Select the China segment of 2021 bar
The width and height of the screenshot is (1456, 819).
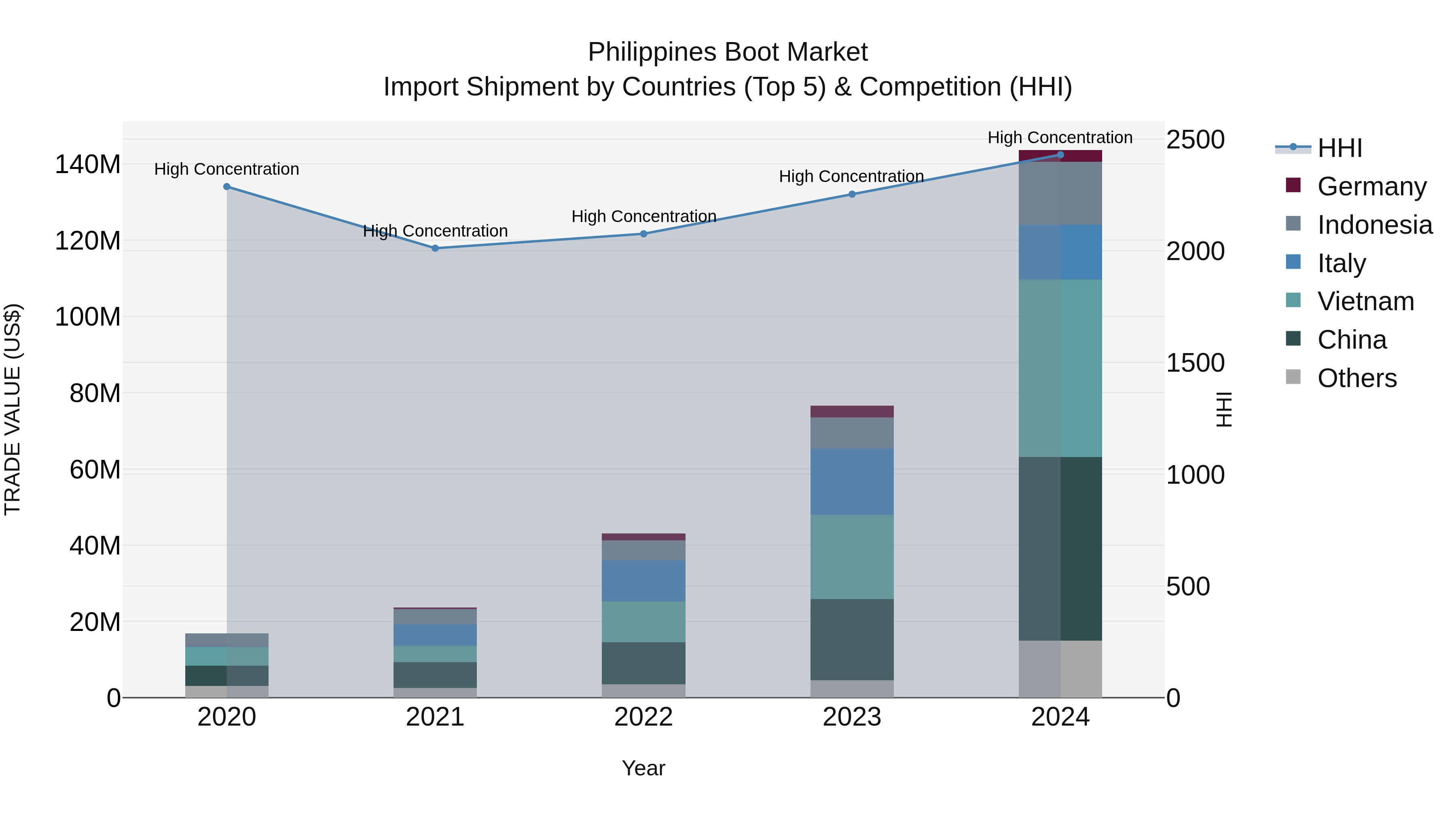(435, 675)
